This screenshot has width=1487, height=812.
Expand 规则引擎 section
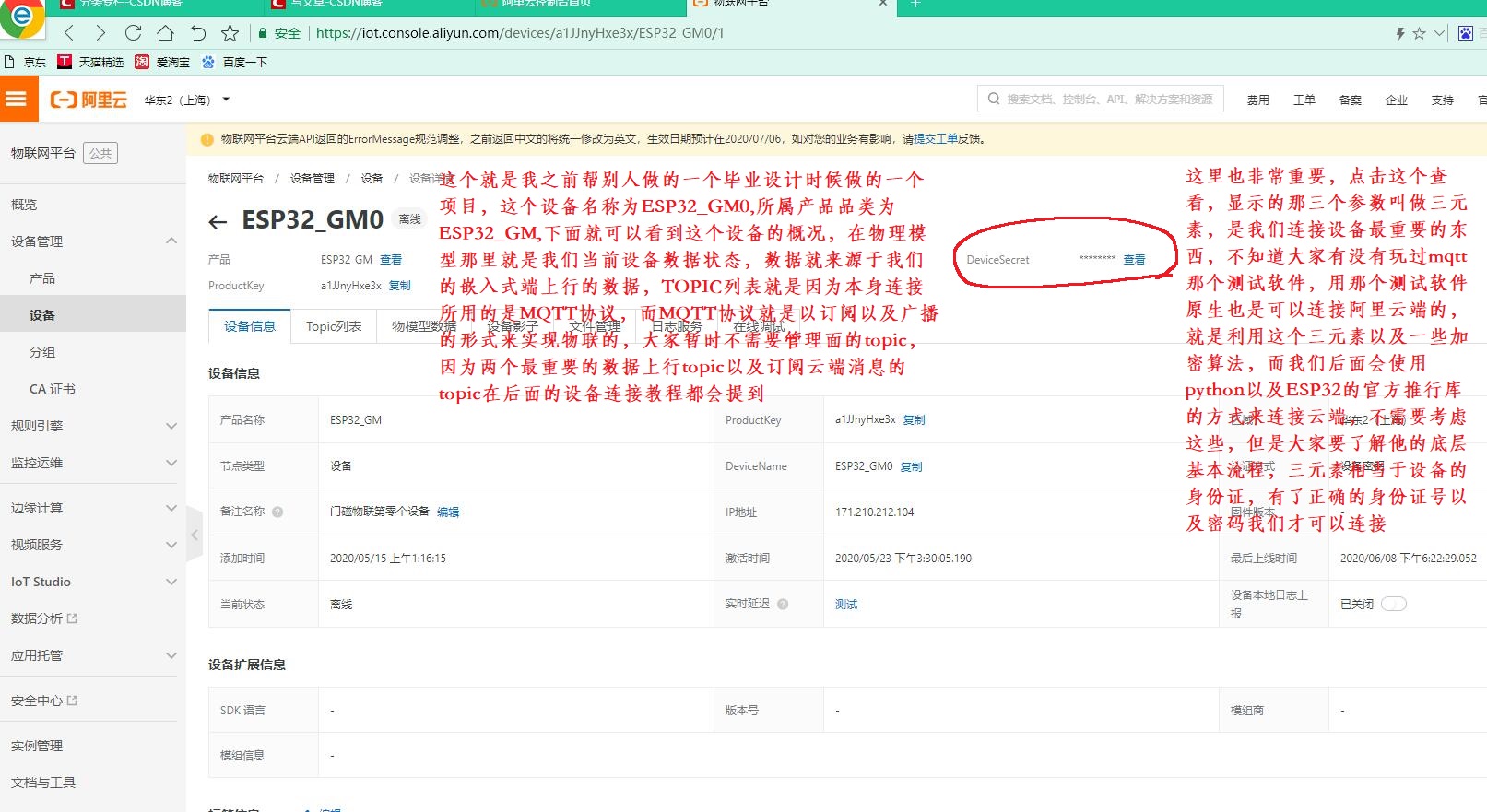tap(171, 426)
